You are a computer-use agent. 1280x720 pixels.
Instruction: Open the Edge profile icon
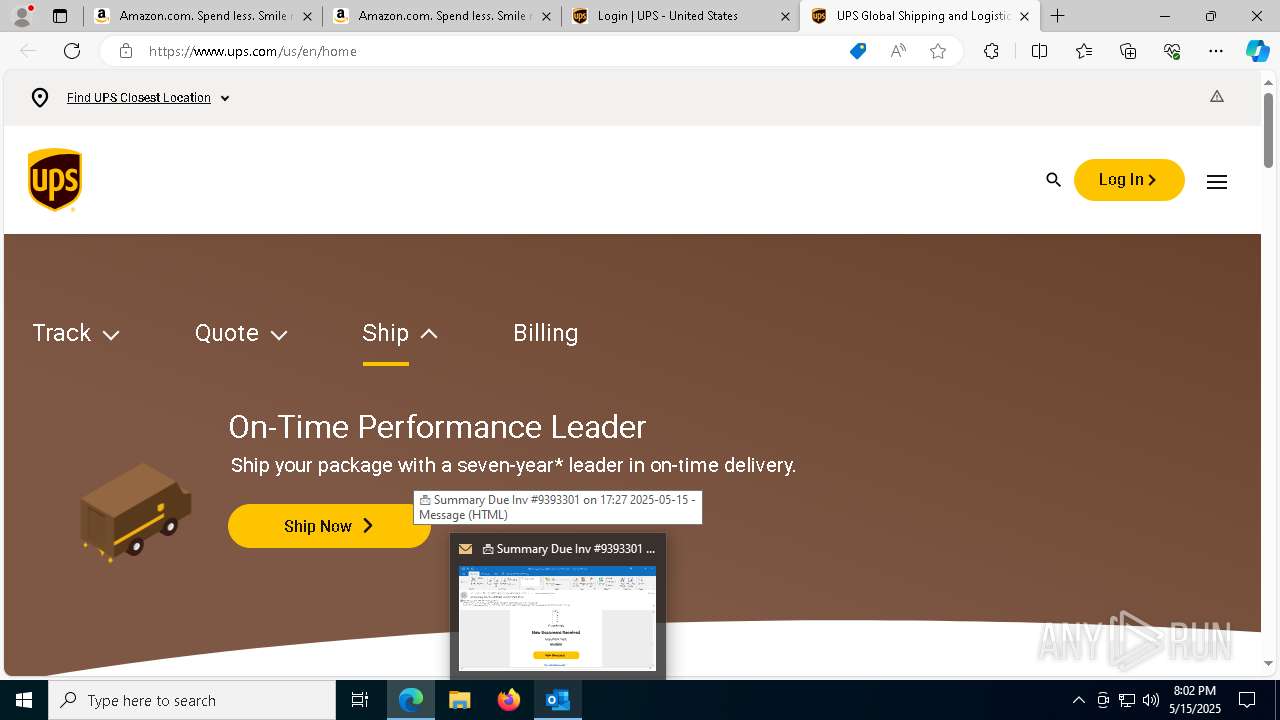21,16
